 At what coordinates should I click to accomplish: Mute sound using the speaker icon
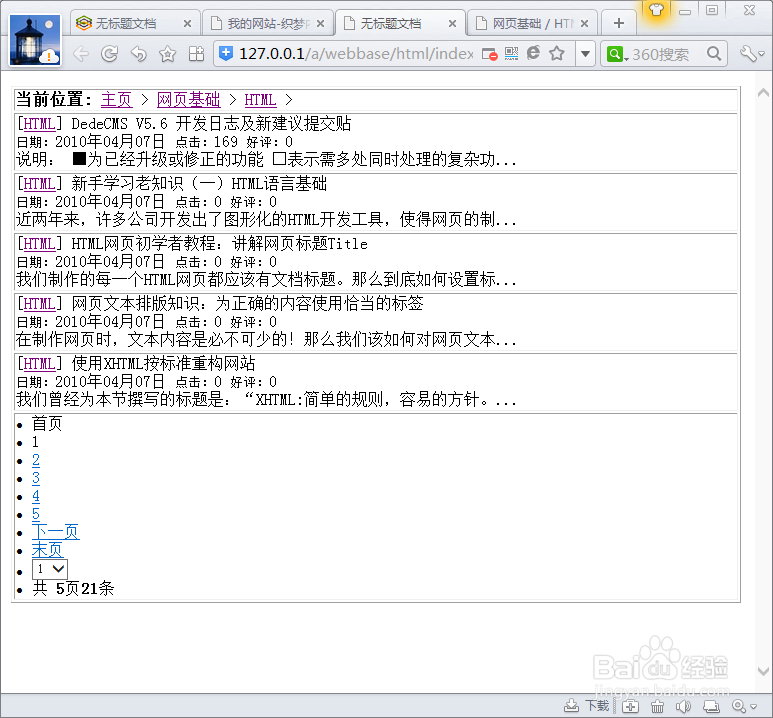pos(684,706)
